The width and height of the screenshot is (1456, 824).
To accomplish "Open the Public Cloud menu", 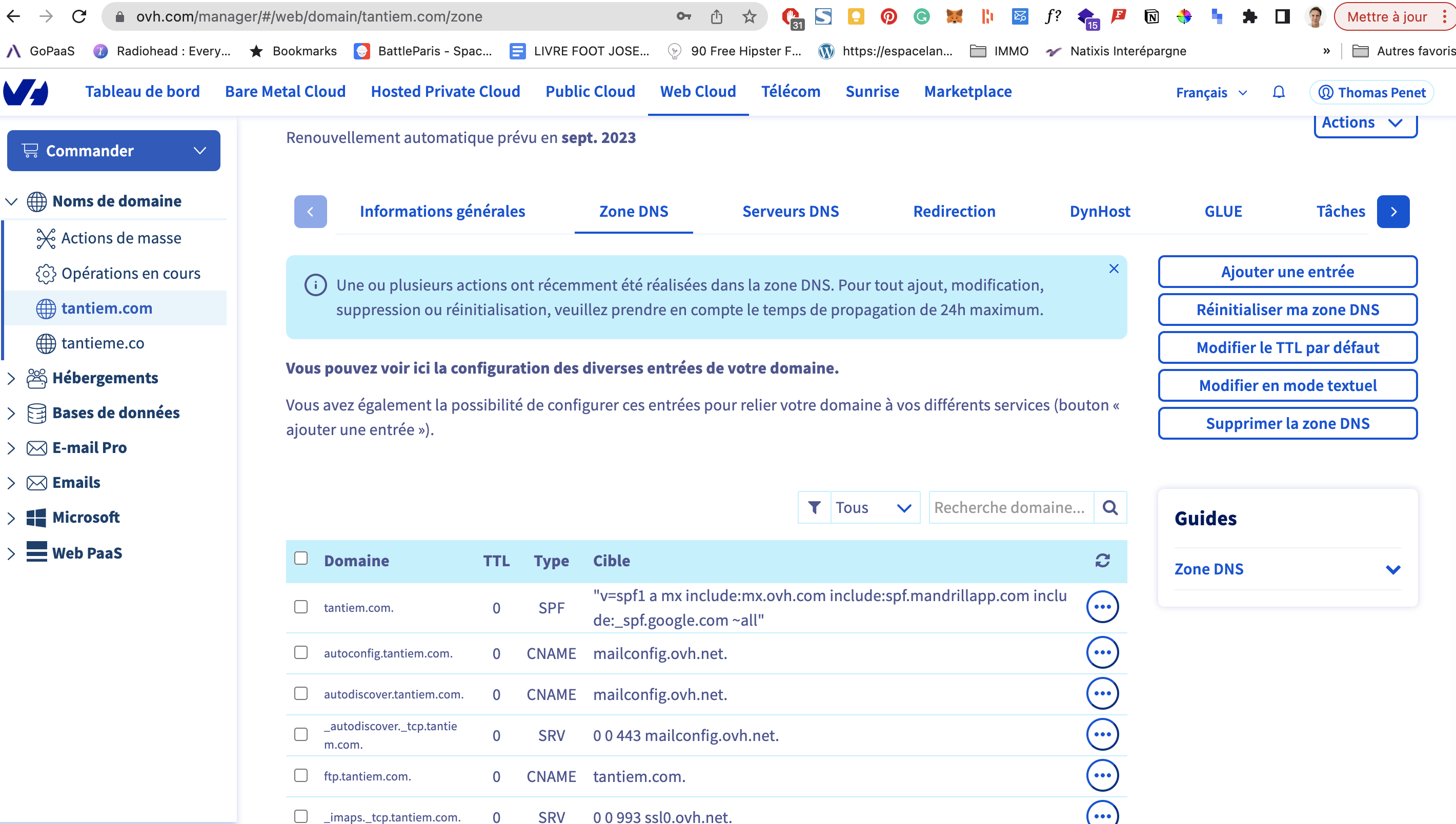I will (x=590, y=92).
